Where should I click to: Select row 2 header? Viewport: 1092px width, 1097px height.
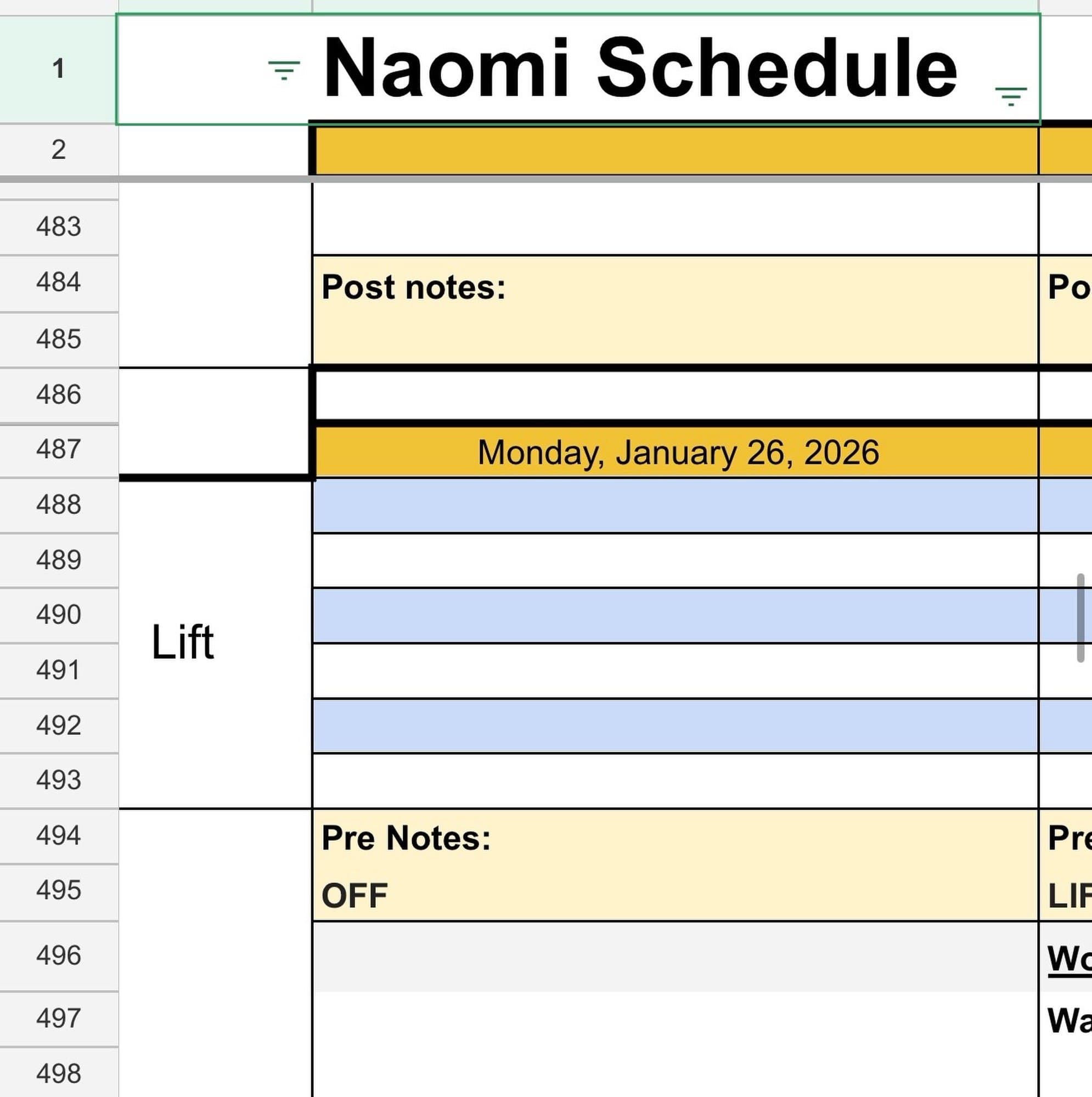59,150
